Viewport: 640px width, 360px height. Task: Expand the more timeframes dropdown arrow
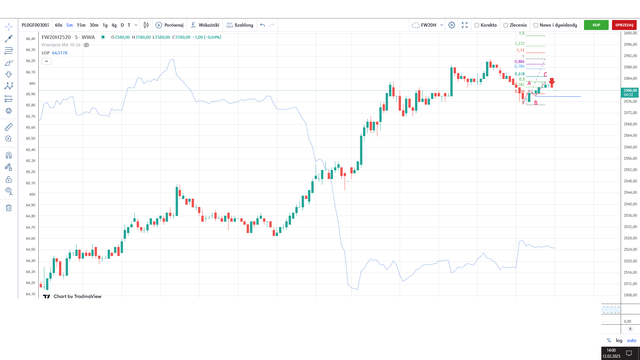[x=136, y=25]
